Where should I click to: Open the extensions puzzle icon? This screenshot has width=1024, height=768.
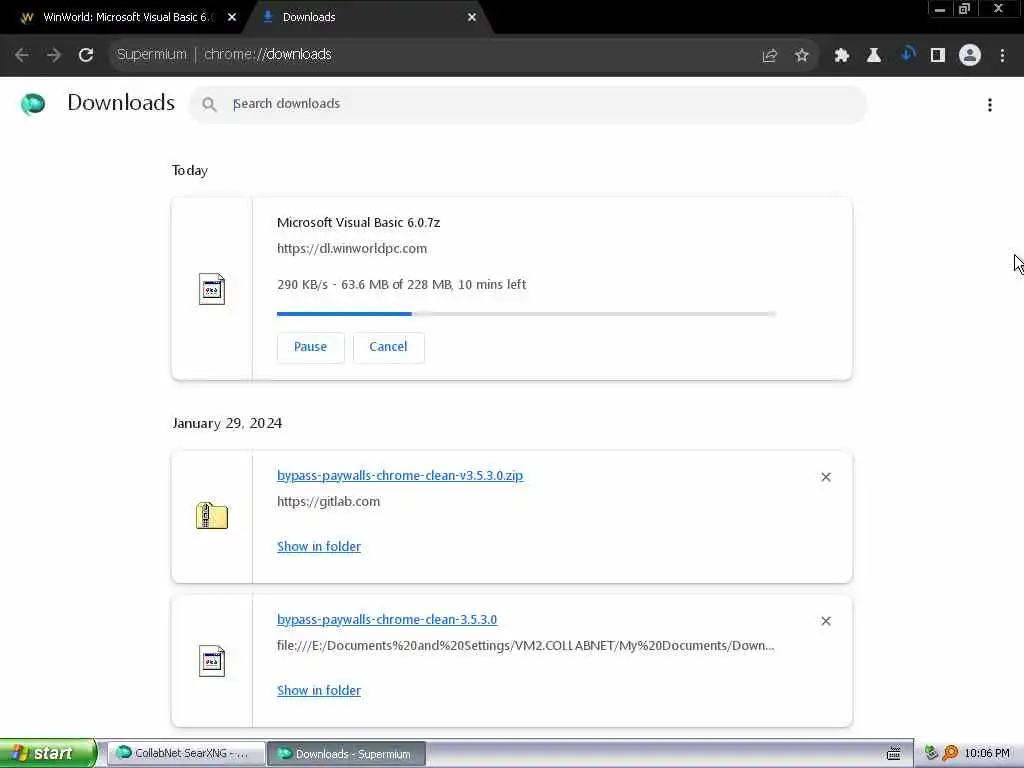842,56
